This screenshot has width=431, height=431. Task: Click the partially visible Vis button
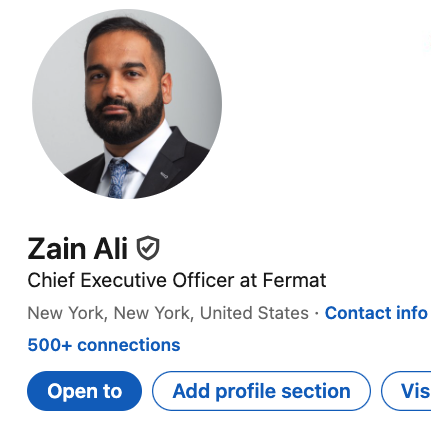pyautogui.click(x=406, y=391)
